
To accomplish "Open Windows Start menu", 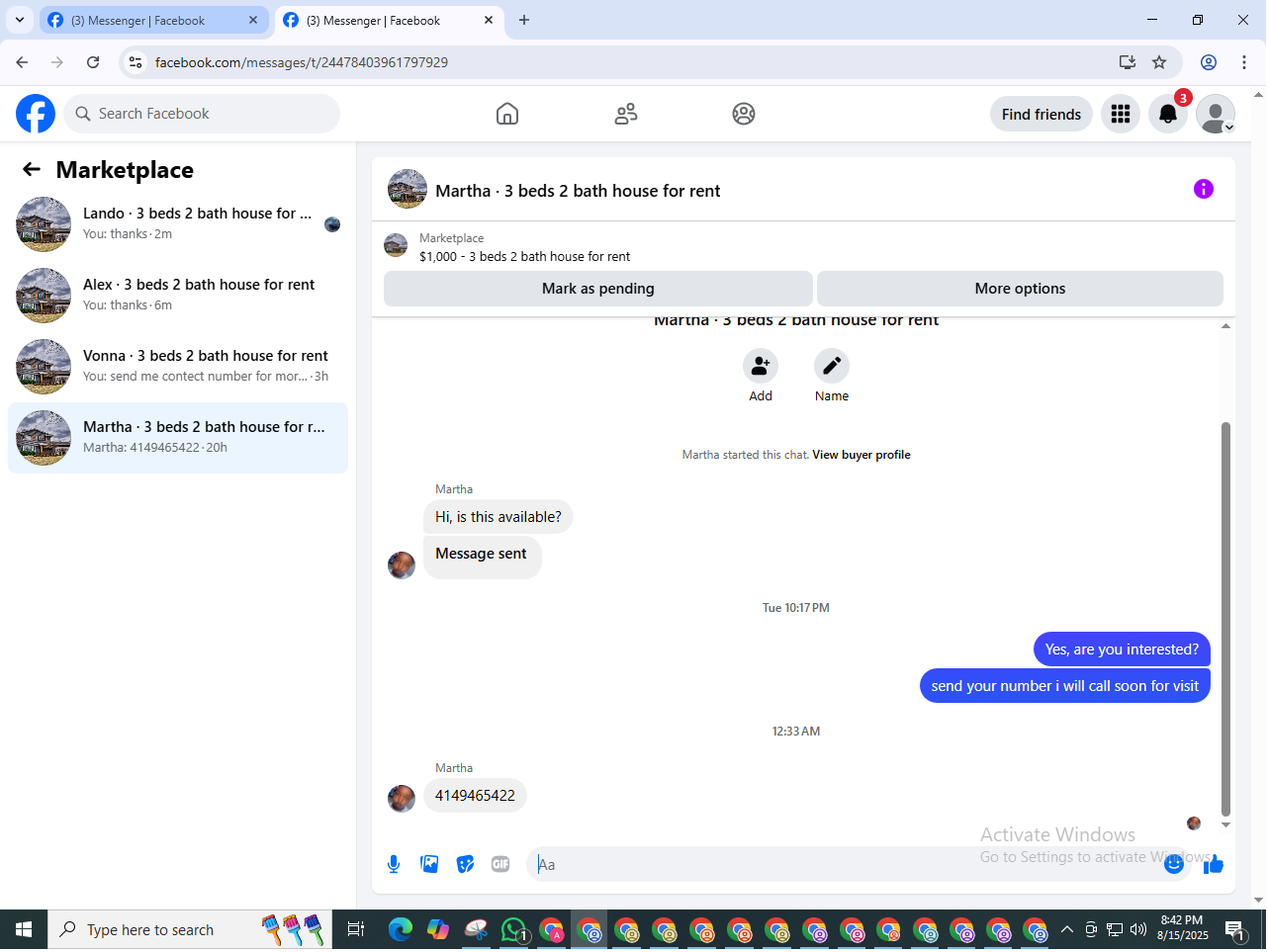I will (x=24, y=929).
